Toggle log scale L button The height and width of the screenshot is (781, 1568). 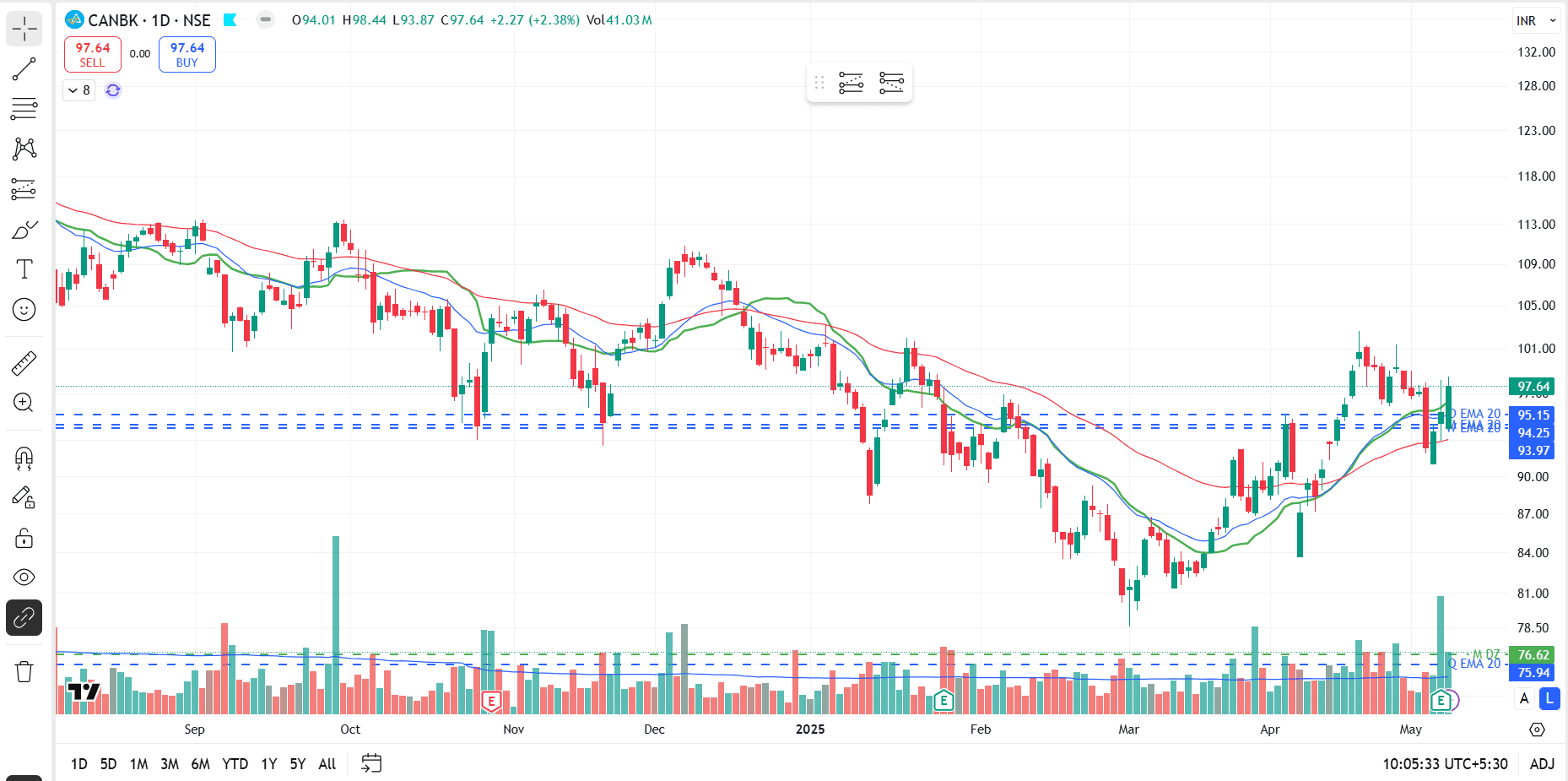pyautogui.click(x=1549, y=698)
